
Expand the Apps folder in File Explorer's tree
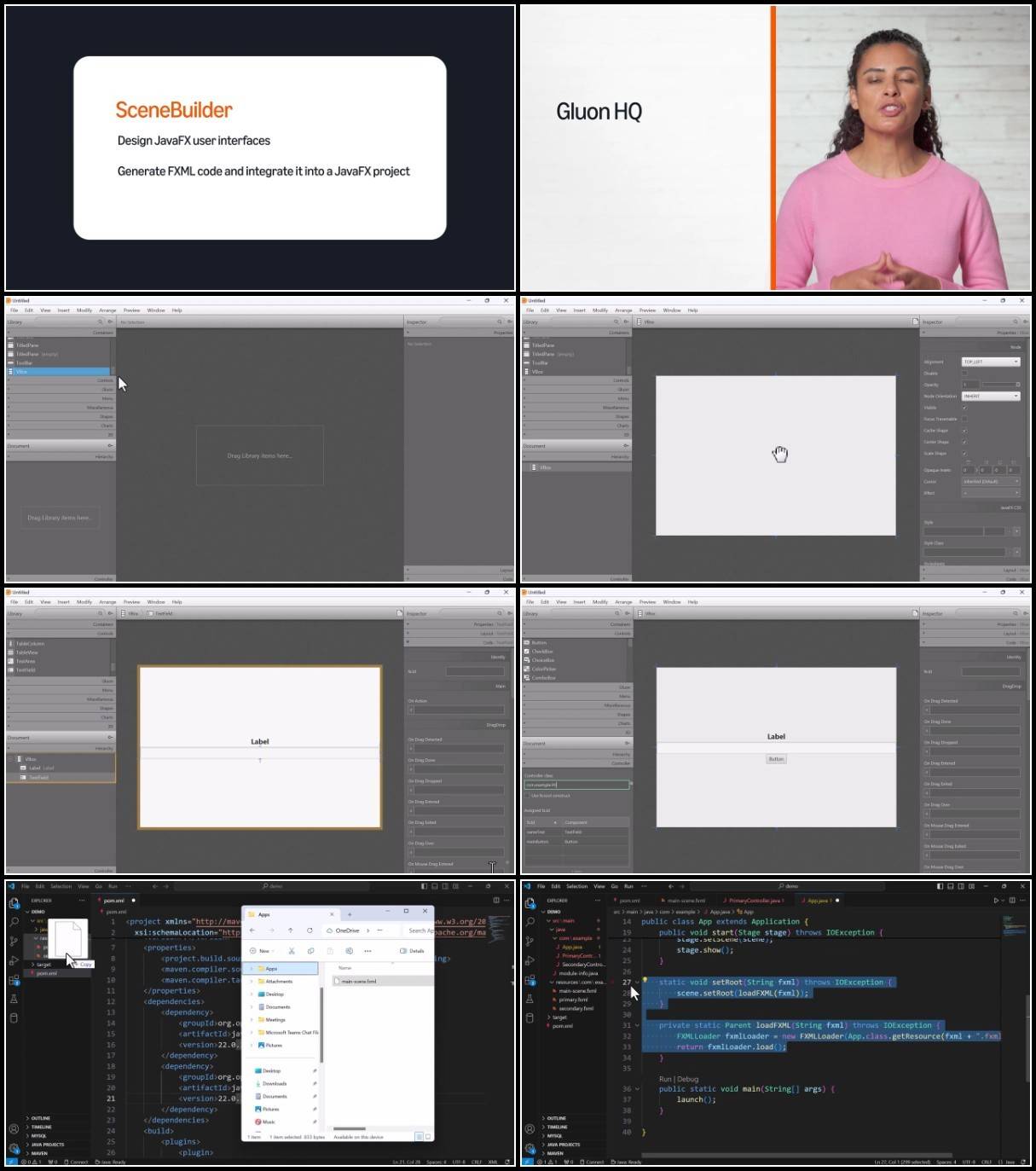coord(252,969)
